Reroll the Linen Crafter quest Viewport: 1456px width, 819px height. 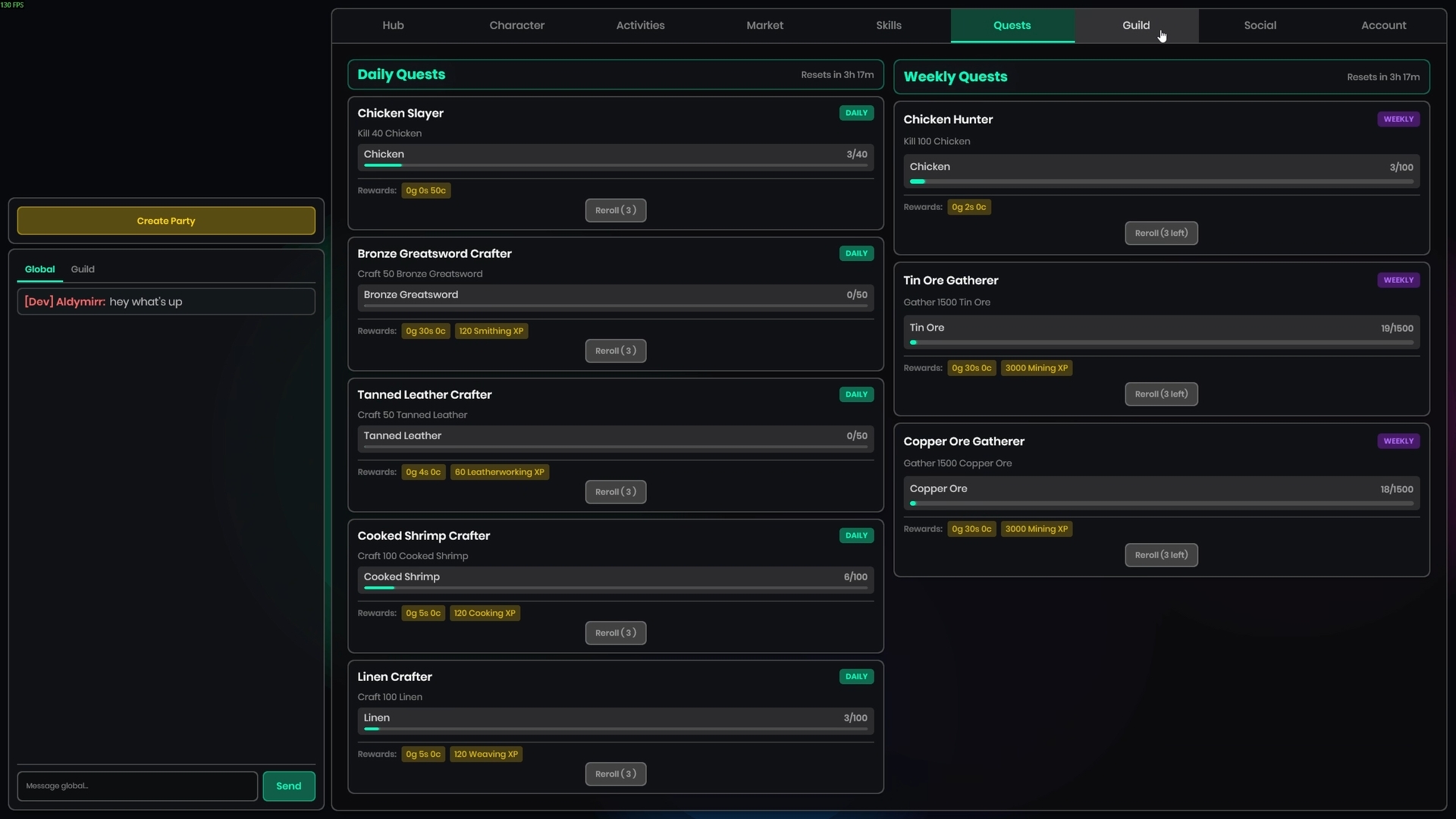point(615,773)
